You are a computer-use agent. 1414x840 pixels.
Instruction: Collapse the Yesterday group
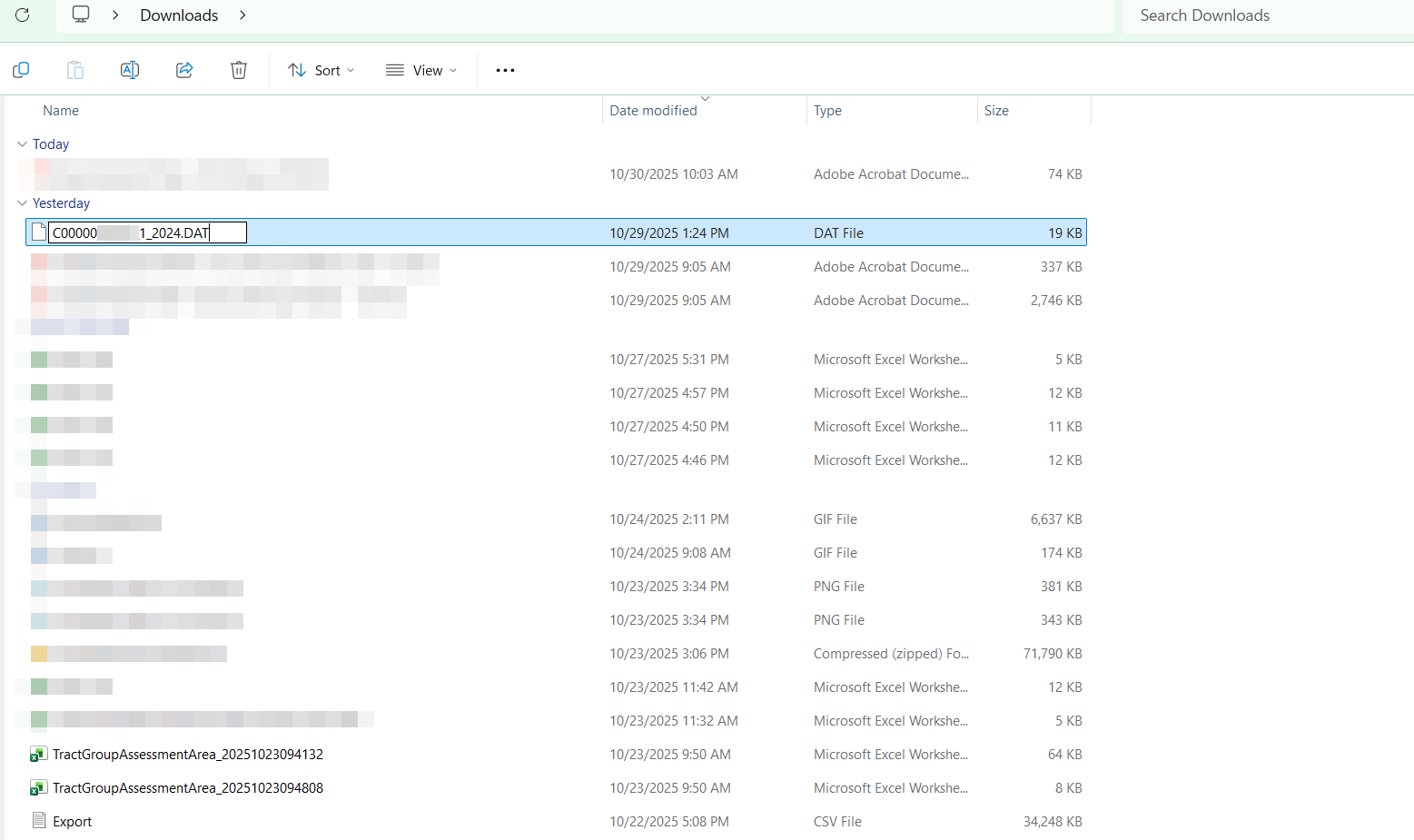pos(23,203)
